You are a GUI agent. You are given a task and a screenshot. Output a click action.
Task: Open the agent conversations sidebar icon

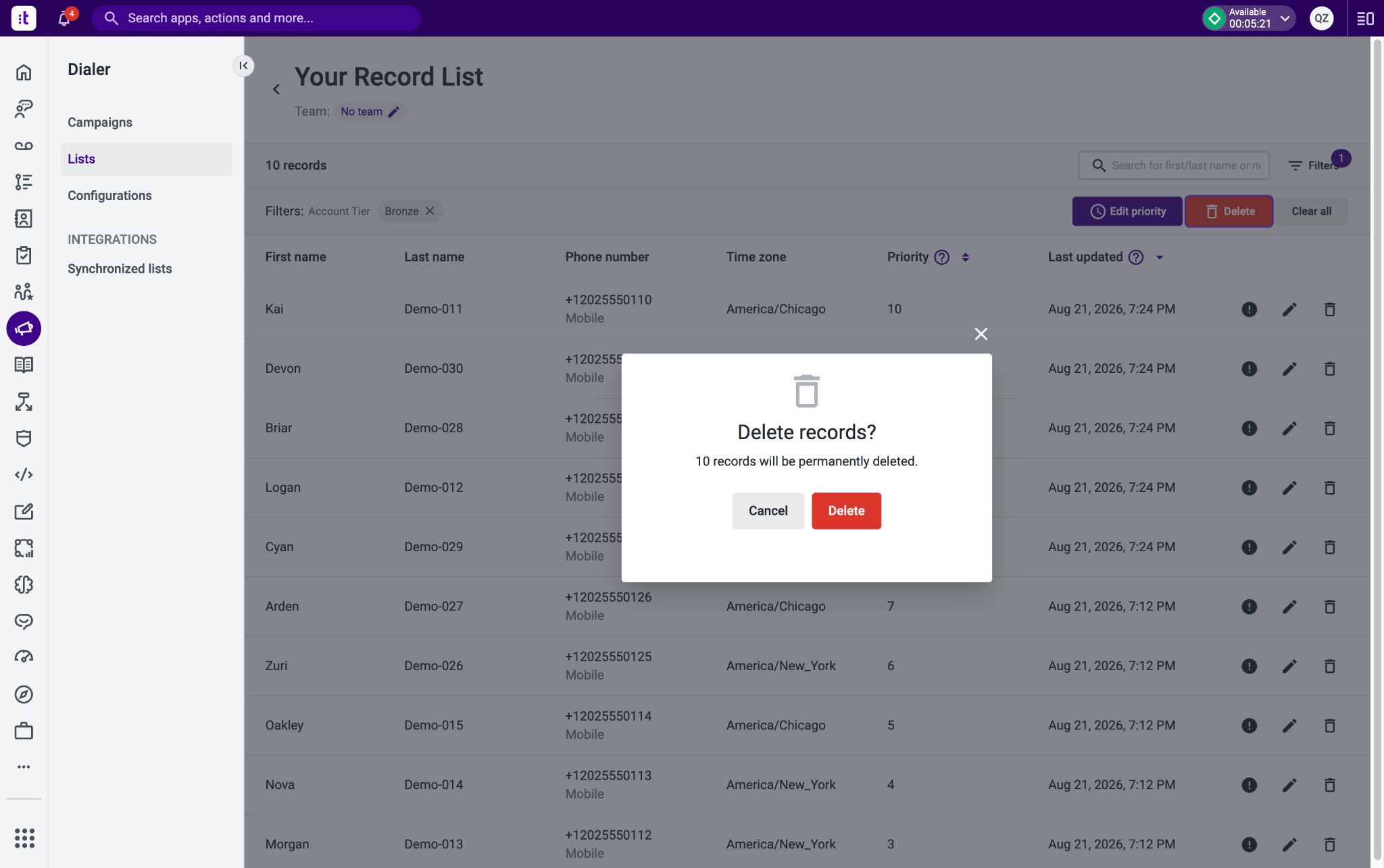[24, 109]
